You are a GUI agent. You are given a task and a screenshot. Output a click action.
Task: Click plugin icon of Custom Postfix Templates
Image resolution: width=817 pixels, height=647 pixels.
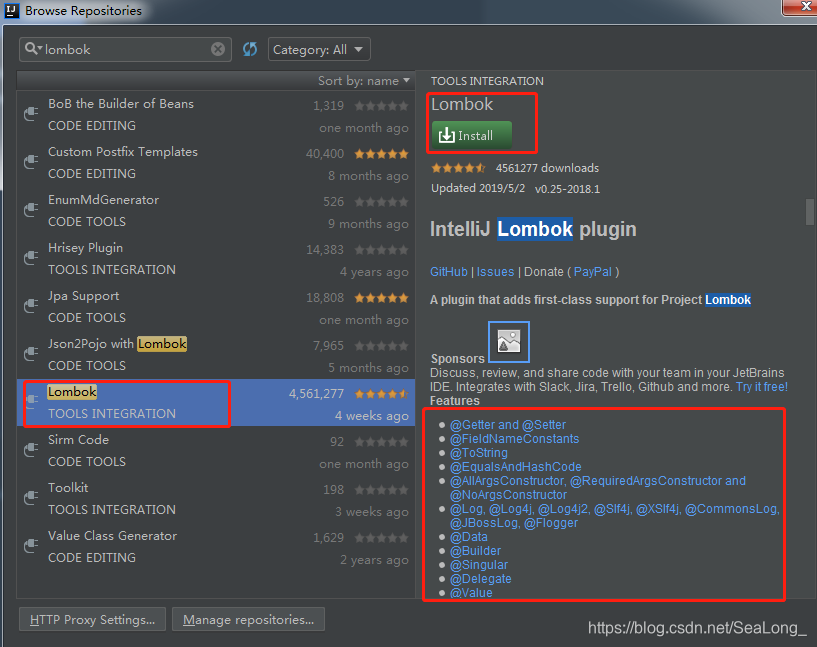pos(31,162)
